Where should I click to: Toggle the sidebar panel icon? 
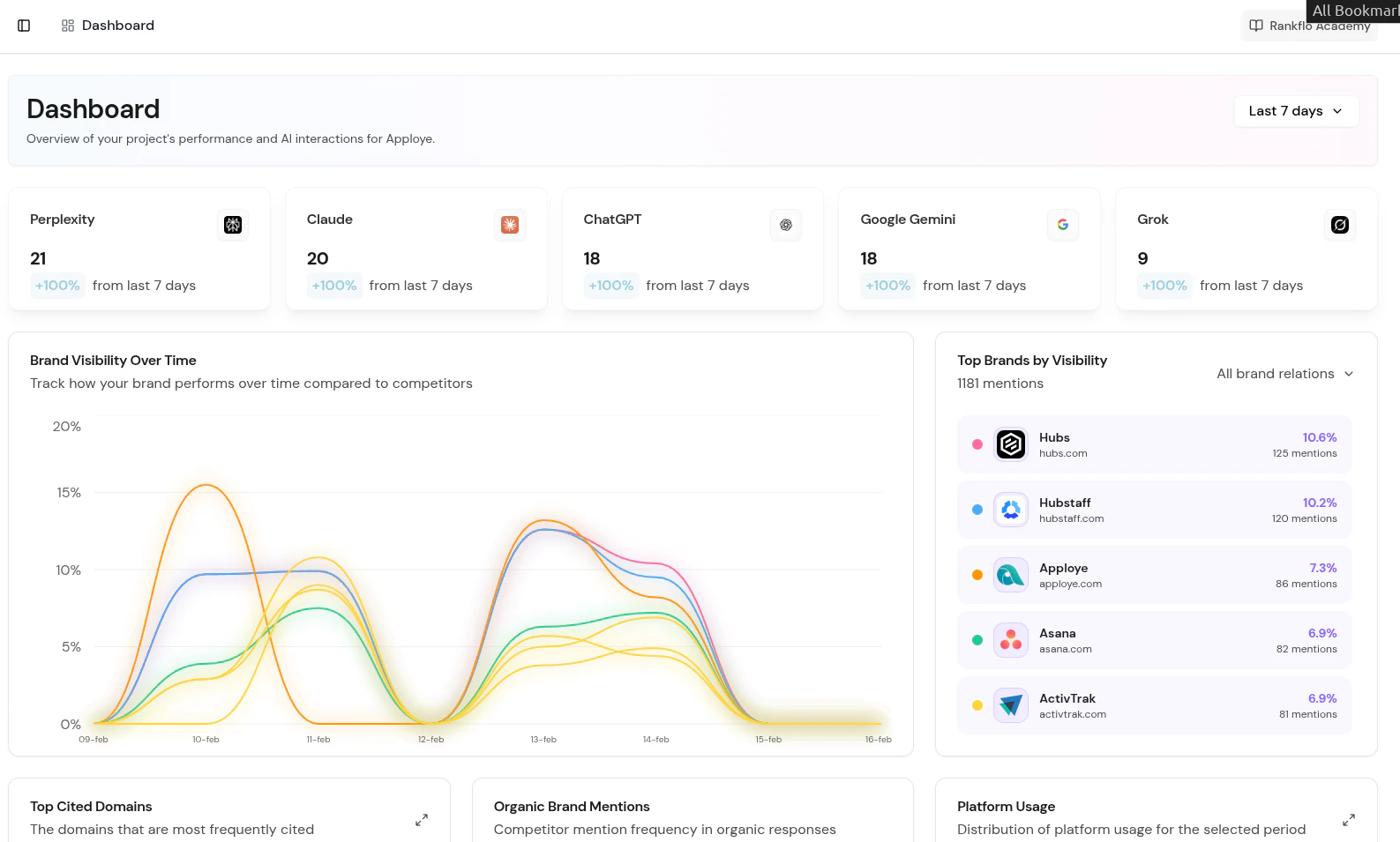point(24,26)
